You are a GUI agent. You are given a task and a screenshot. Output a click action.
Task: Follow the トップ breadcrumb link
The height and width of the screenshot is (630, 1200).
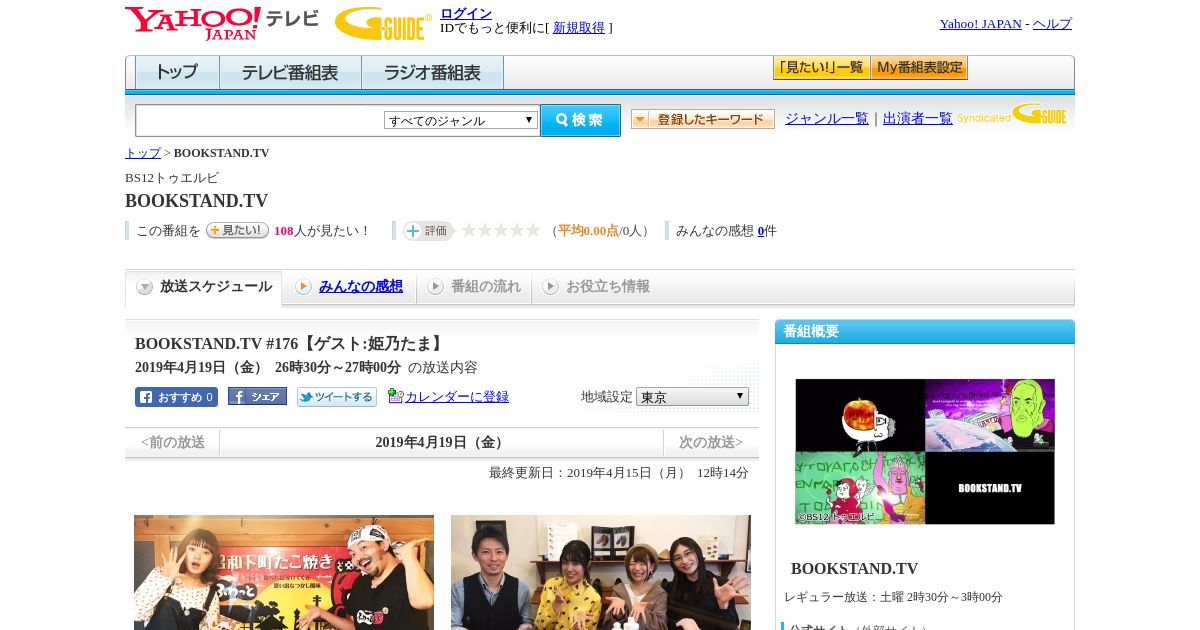click(143, 153)
